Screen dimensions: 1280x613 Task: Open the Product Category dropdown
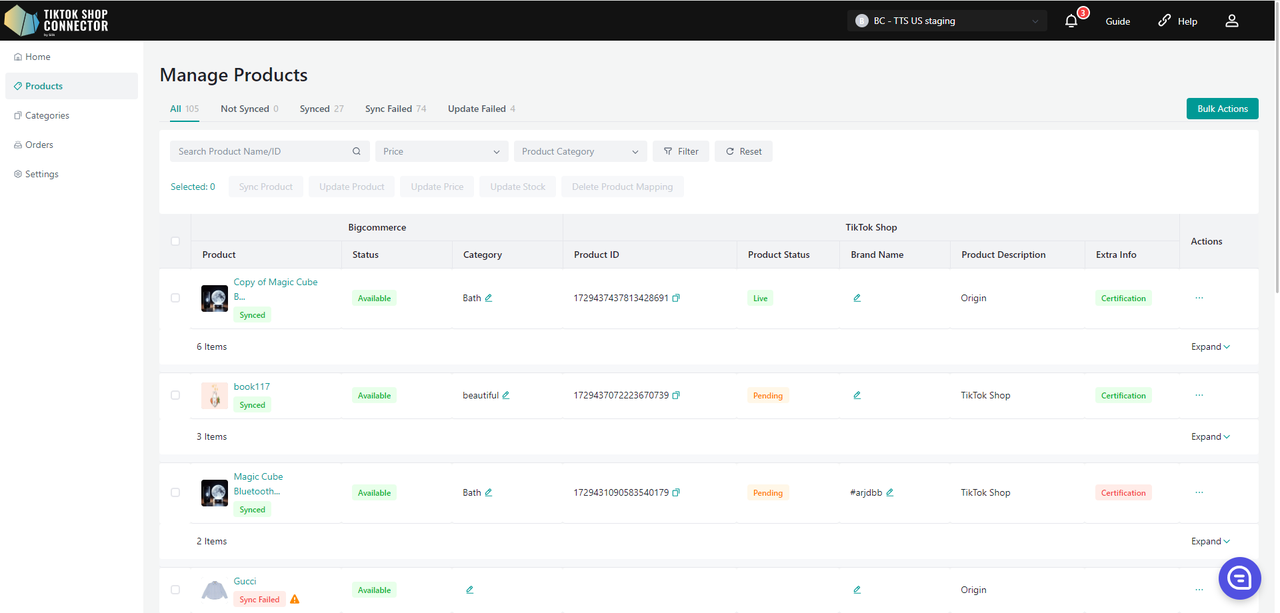point(581,152)
